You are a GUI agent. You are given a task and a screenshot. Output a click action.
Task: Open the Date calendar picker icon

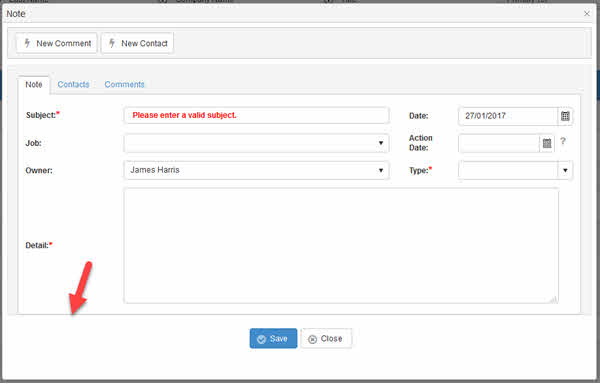click(x=565, y=116)
